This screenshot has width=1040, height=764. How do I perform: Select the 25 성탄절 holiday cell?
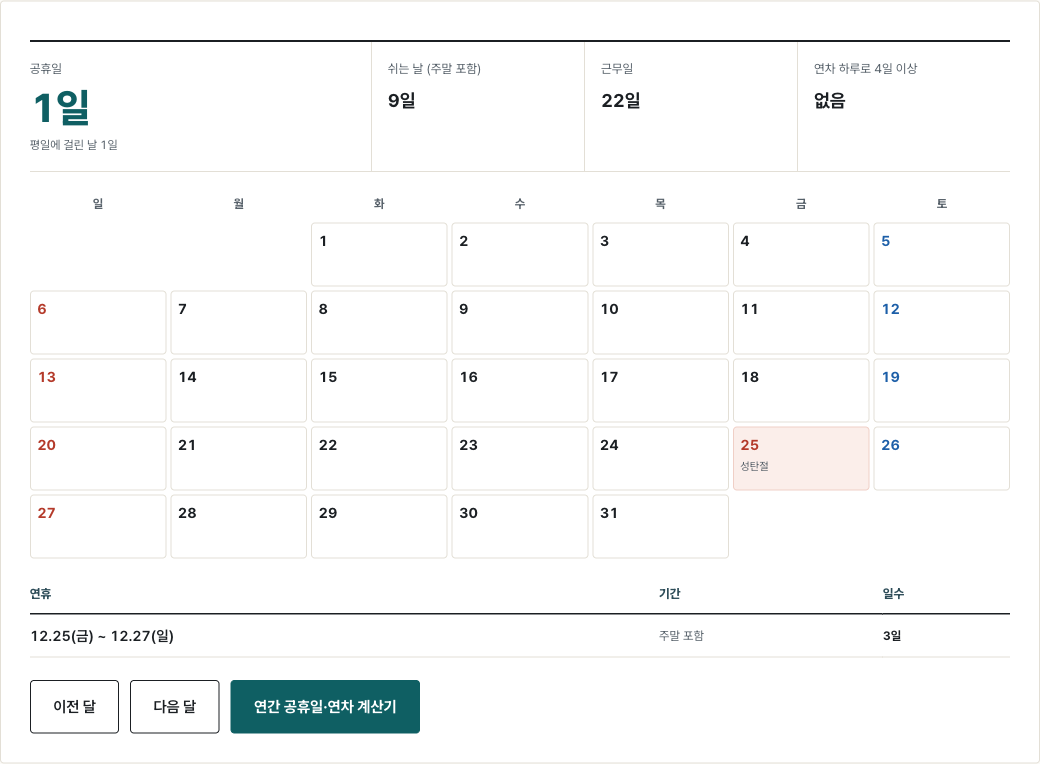[801, 458]
